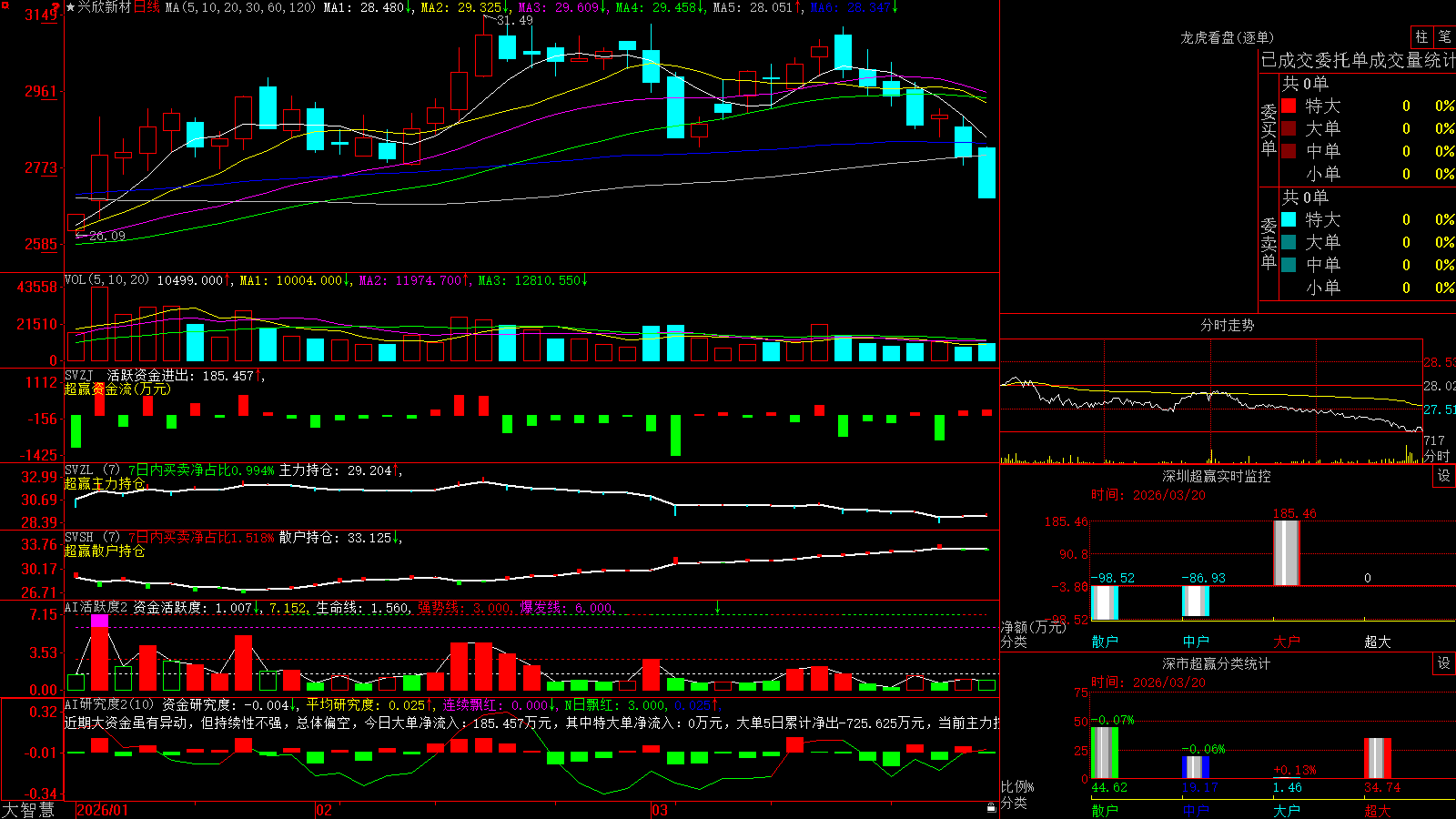Click the cyan 特大 sell-order color swatch
This screenshot has width=1456, height=819.
1289,219
